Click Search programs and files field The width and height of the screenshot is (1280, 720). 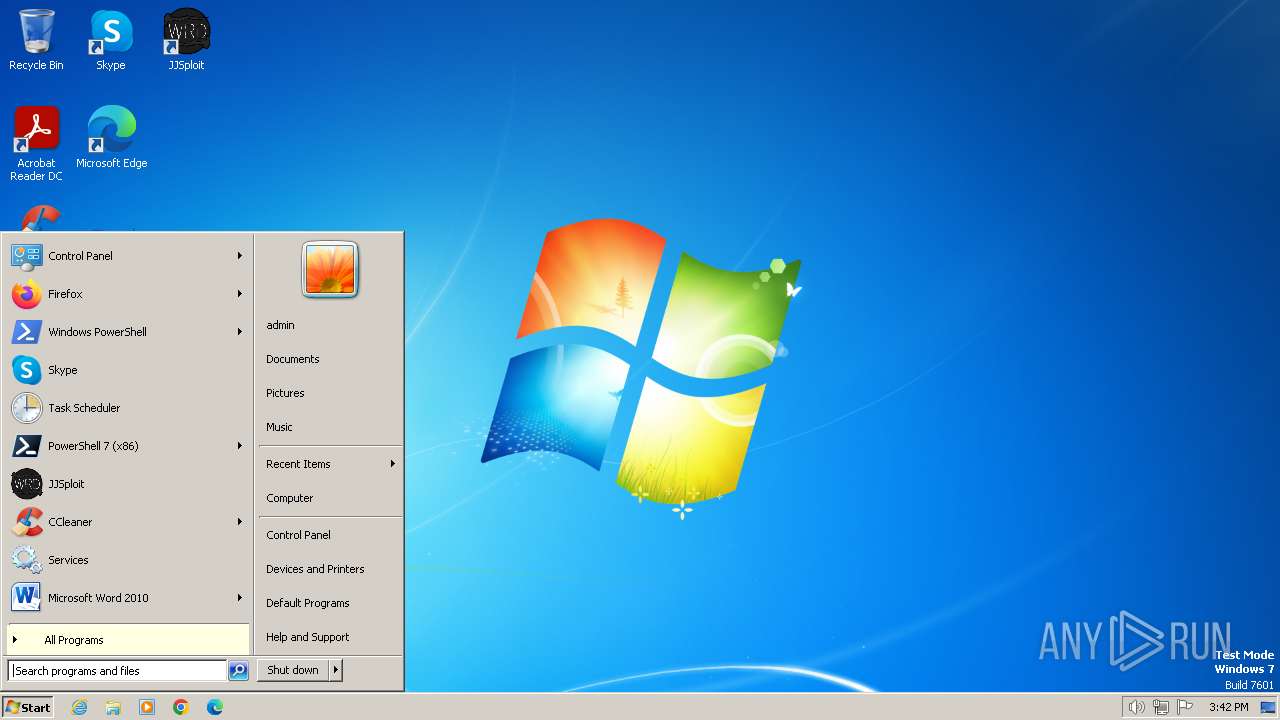pos(117,671)
